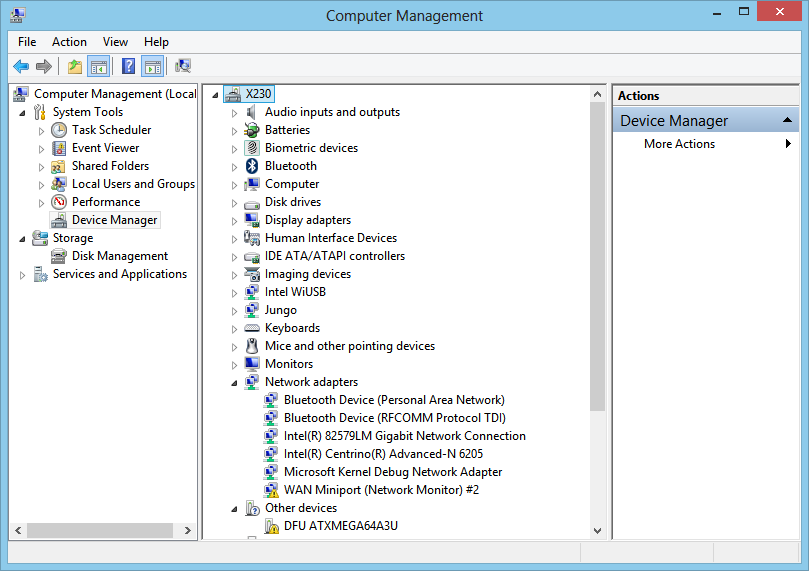Select Intel(R) 82579LM Gigabit Network Connection
The height and width of the screenshot is (571, 809).
click(404, 436)
